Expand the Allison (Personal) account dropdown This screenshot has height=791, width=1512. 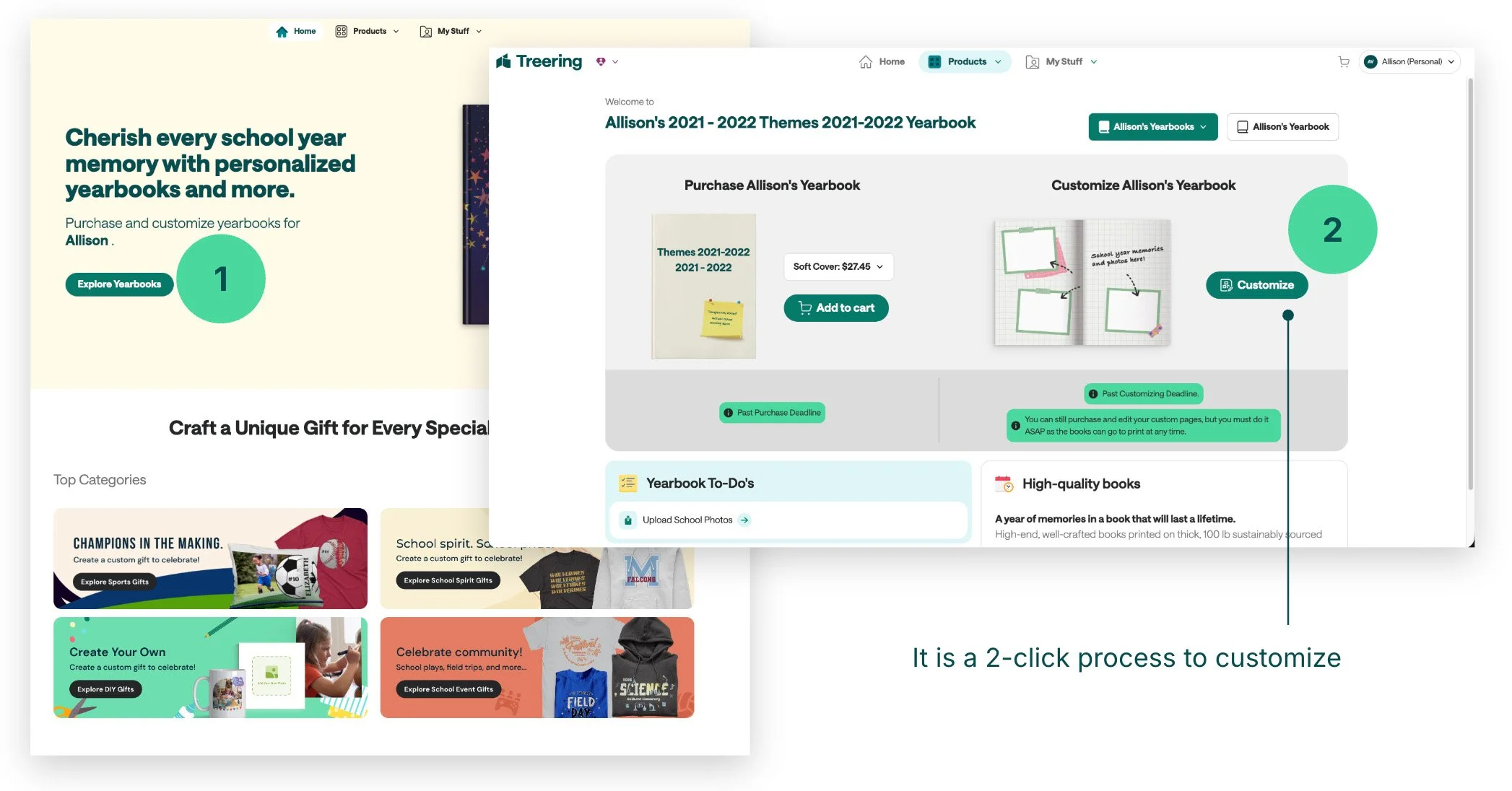tap(1409, 62)
